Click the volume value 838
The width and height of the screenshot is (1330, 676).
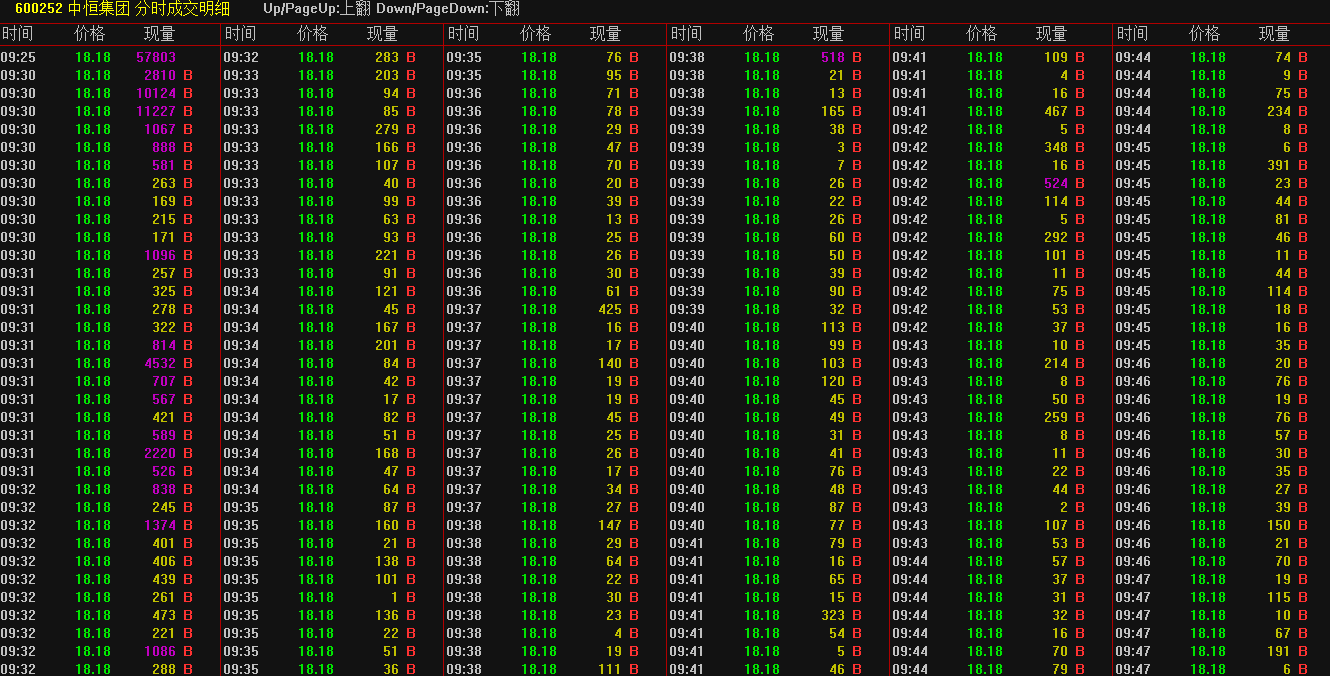click(164, 489)
